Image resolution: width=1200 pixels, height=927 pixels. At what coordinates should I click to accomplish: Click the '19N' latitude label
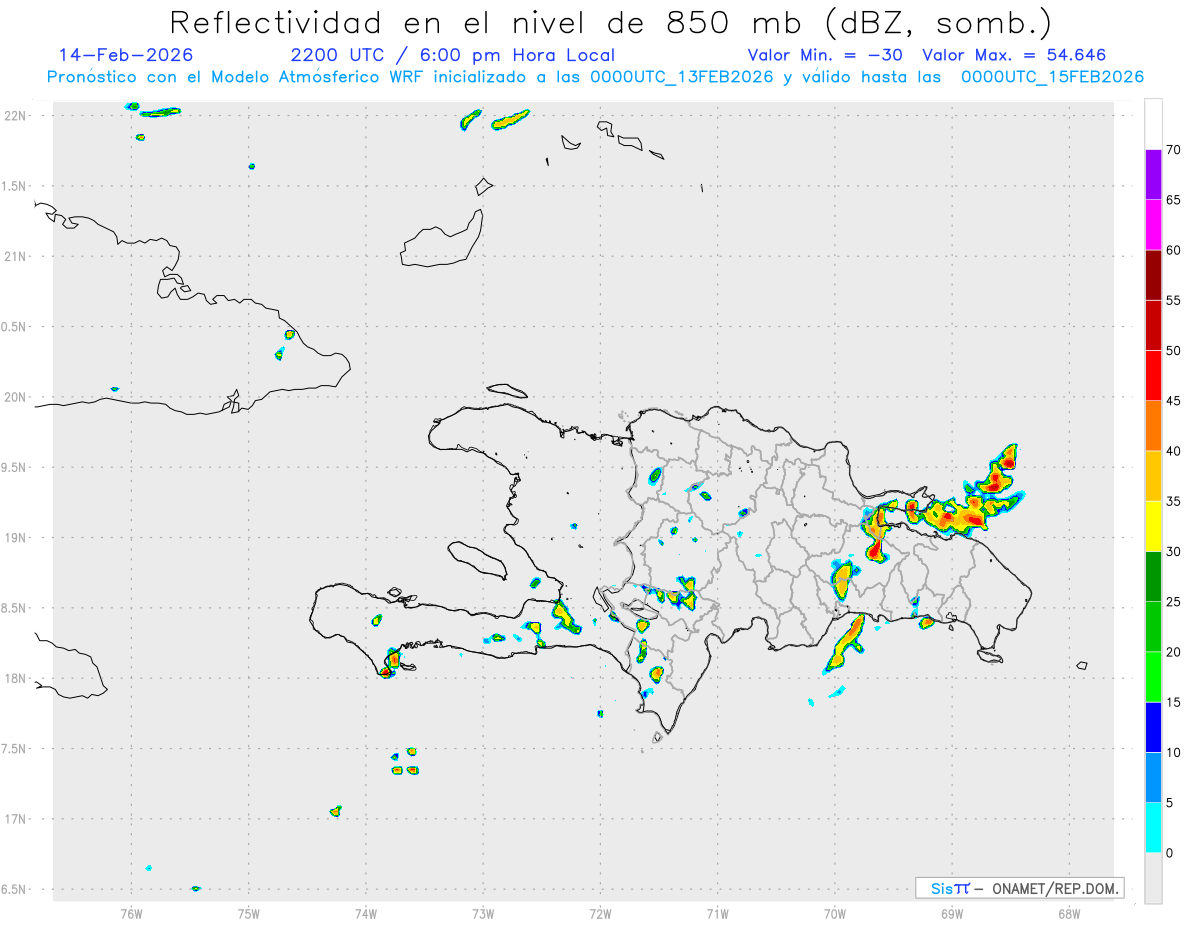tap(15, 538)
